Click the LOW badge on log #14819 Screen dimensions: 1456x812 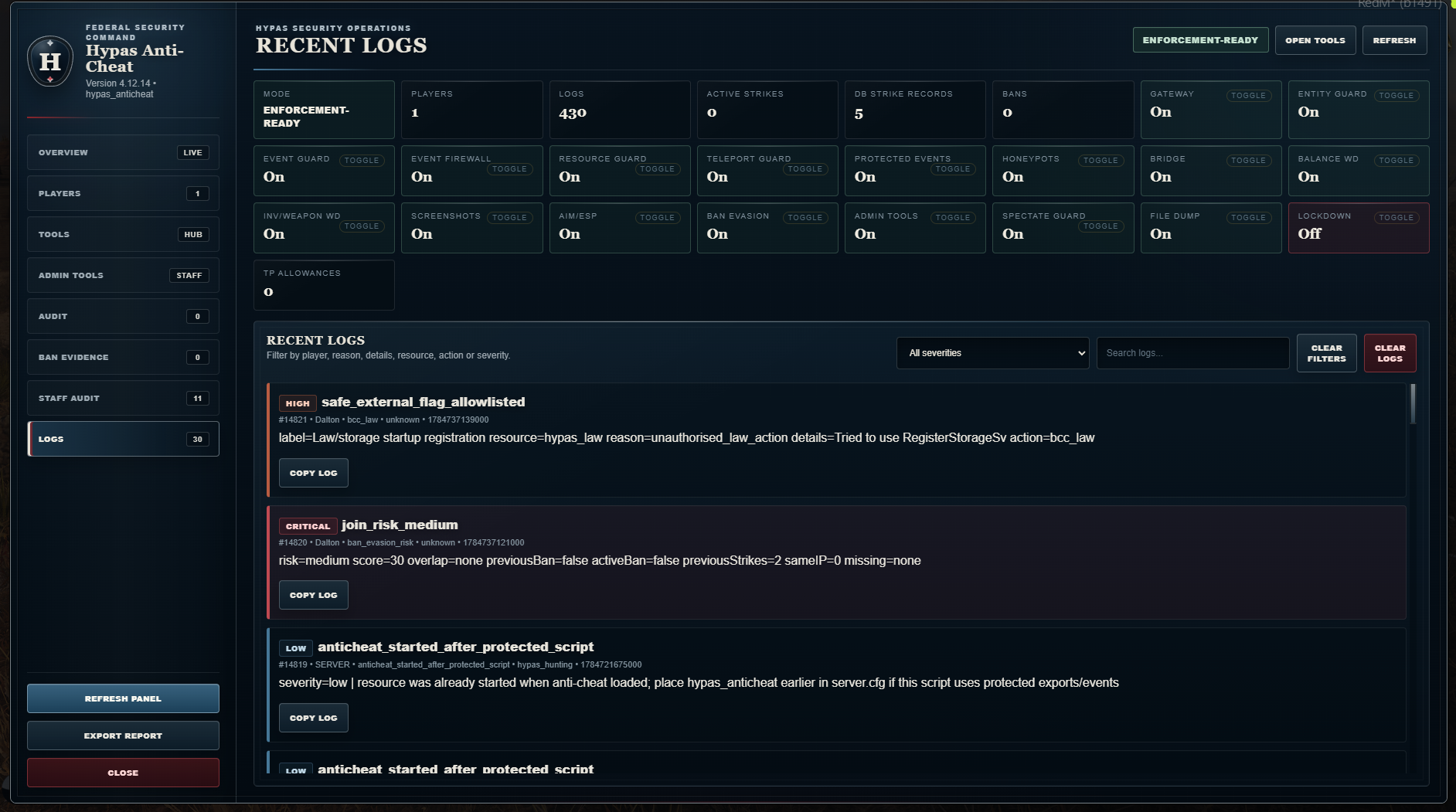click(295, 648)
